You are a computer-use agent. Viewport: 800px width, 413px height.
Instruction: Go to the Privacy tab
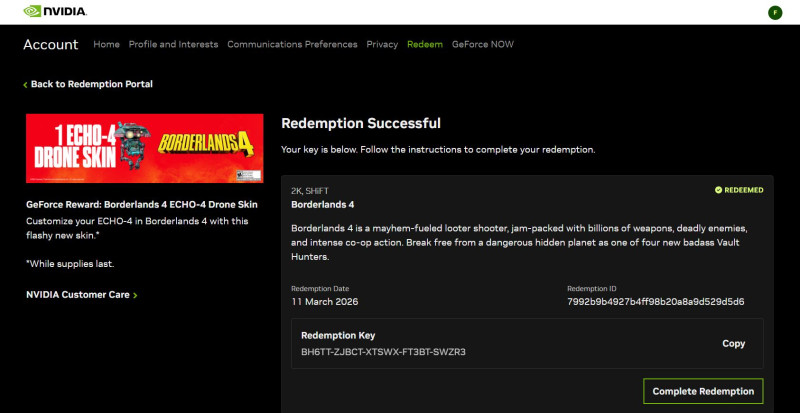382,44
